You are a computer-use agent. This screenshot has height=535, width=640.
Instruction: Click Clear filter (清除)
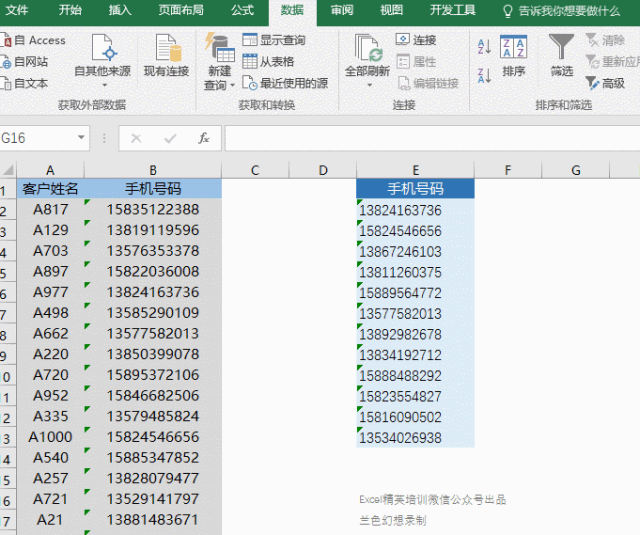(605, 40)
